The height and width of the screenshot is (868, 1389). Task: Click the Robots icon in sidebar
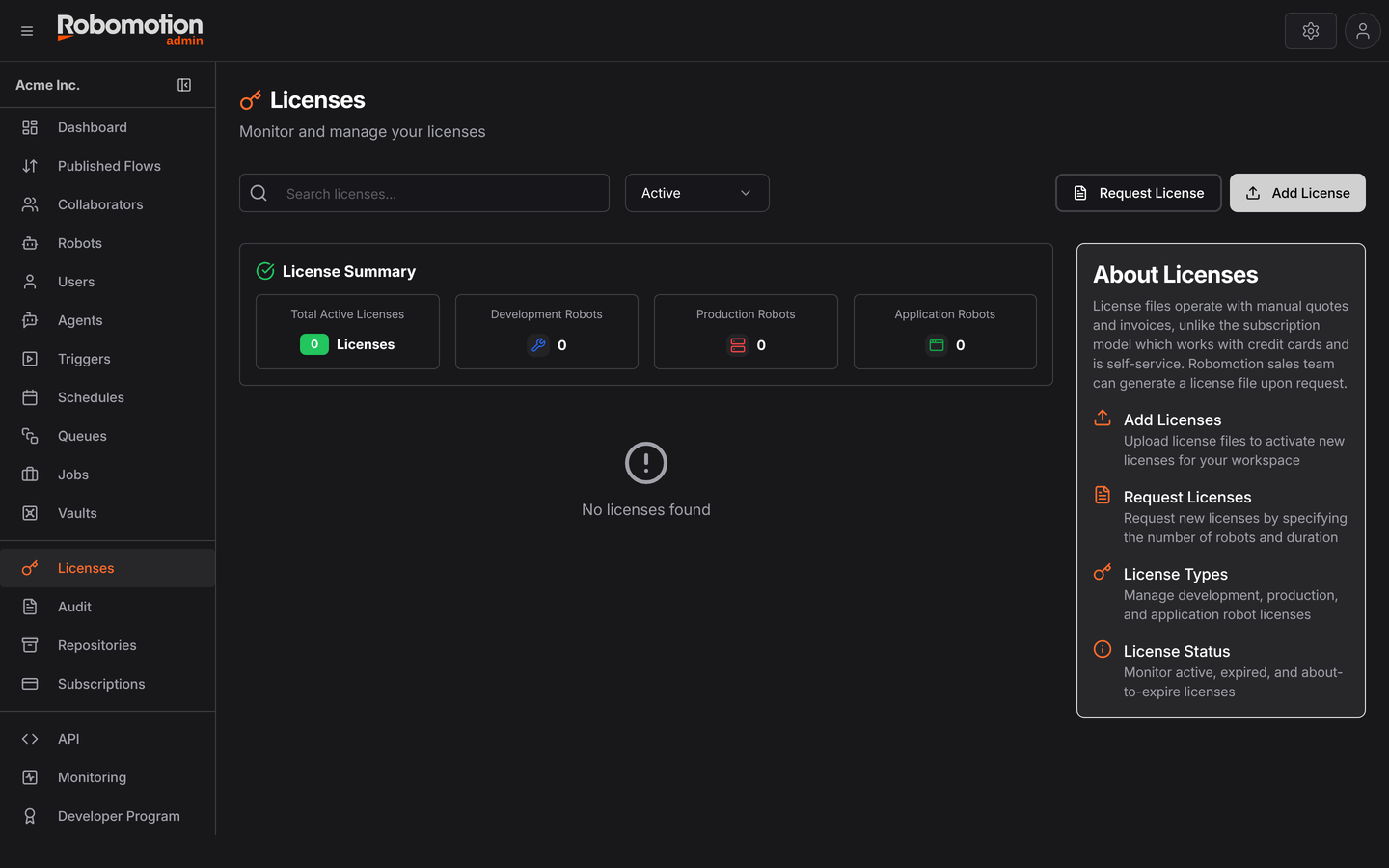click(x=30, y=243)
